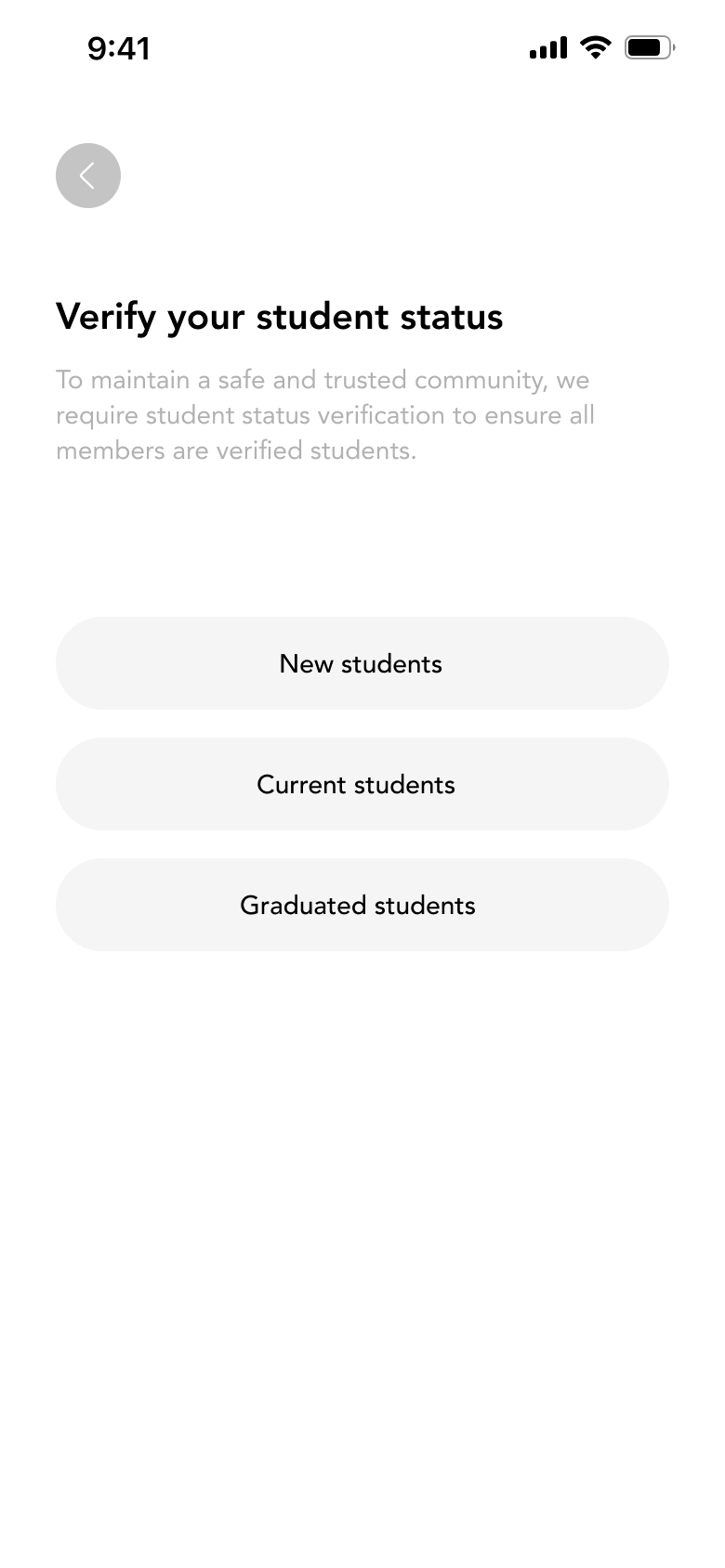This screenshot has width=725, height=1568.
Task: Verify as a currently enrolled student
Action: [x=362, y=784]
